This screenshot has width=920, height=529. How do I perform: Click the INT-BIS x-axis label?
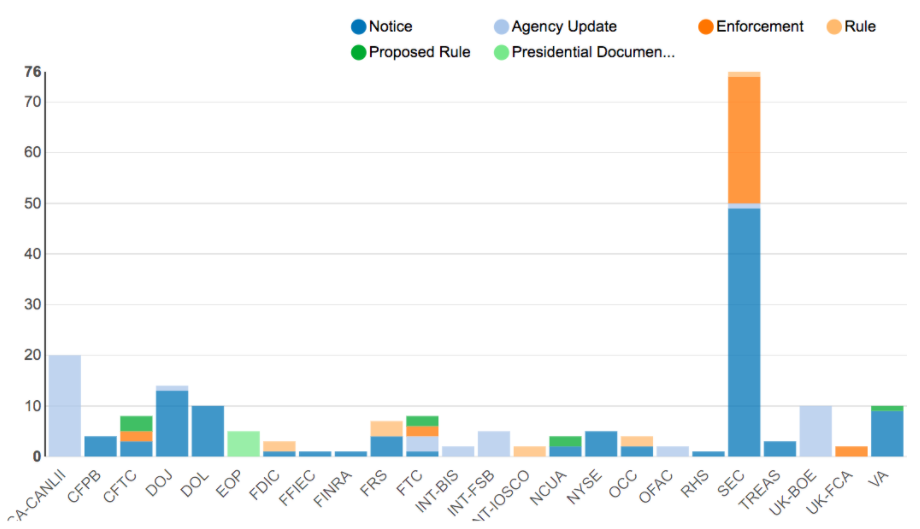tap(437, 491)
